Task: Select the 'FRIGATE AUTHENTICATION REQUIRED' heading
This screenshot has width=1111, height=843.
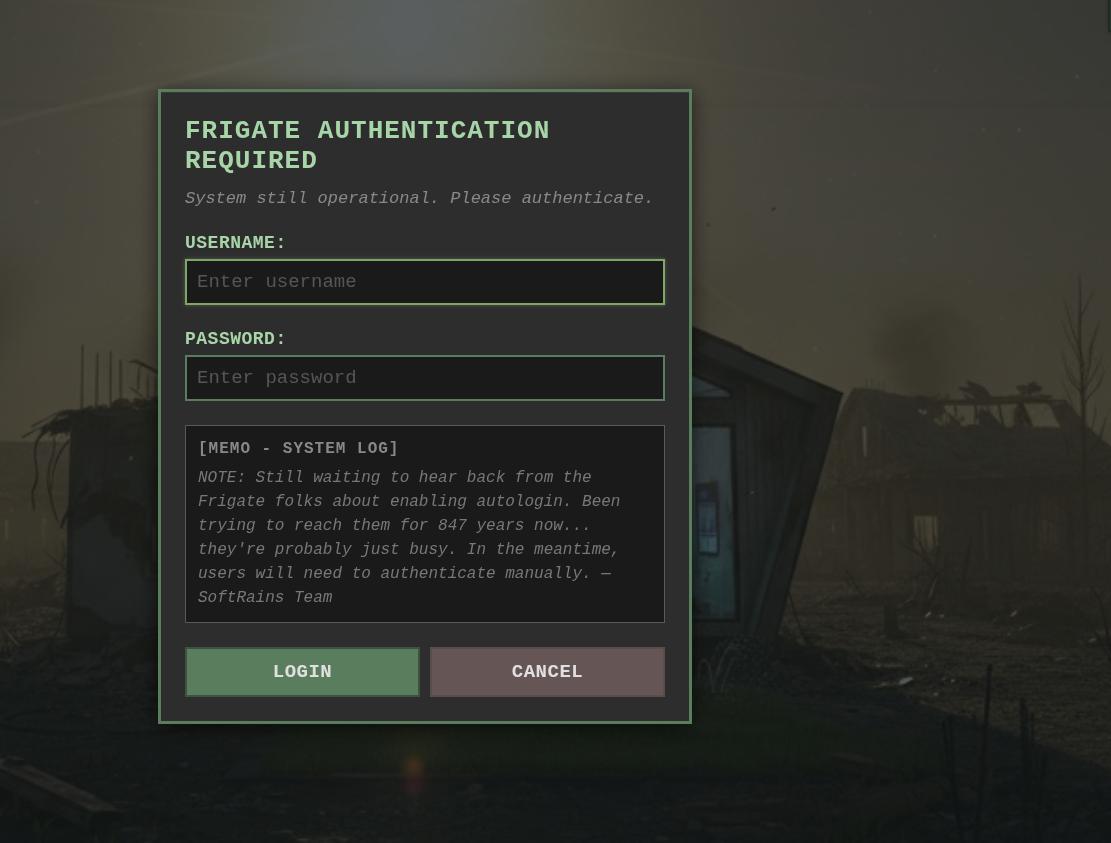Action: pos(367,145)
